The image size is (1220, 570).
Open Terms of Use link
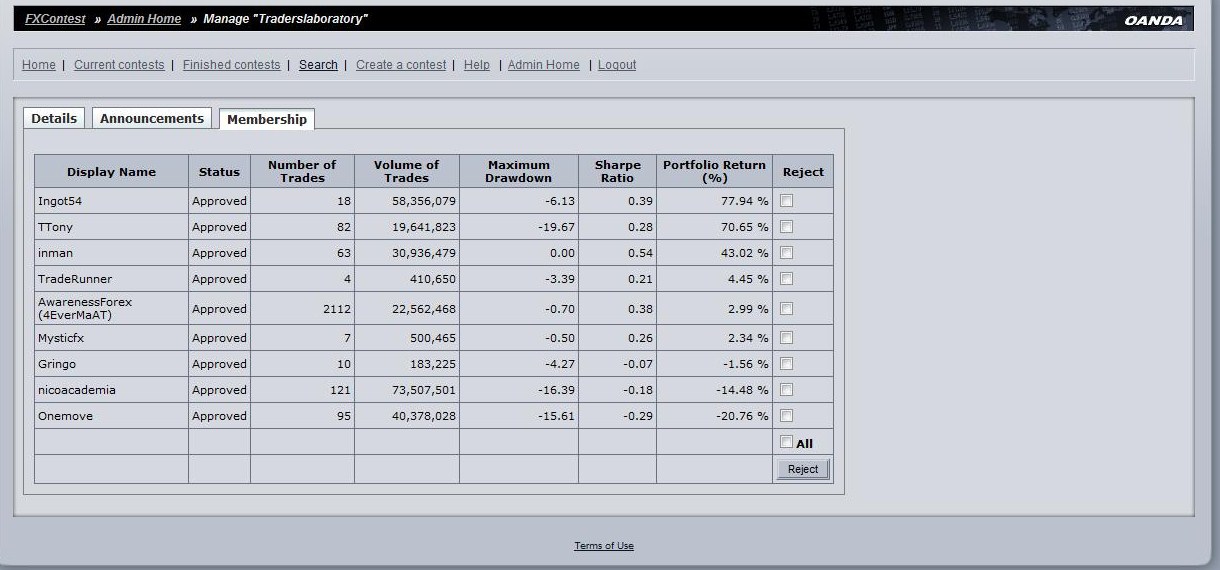604,546
